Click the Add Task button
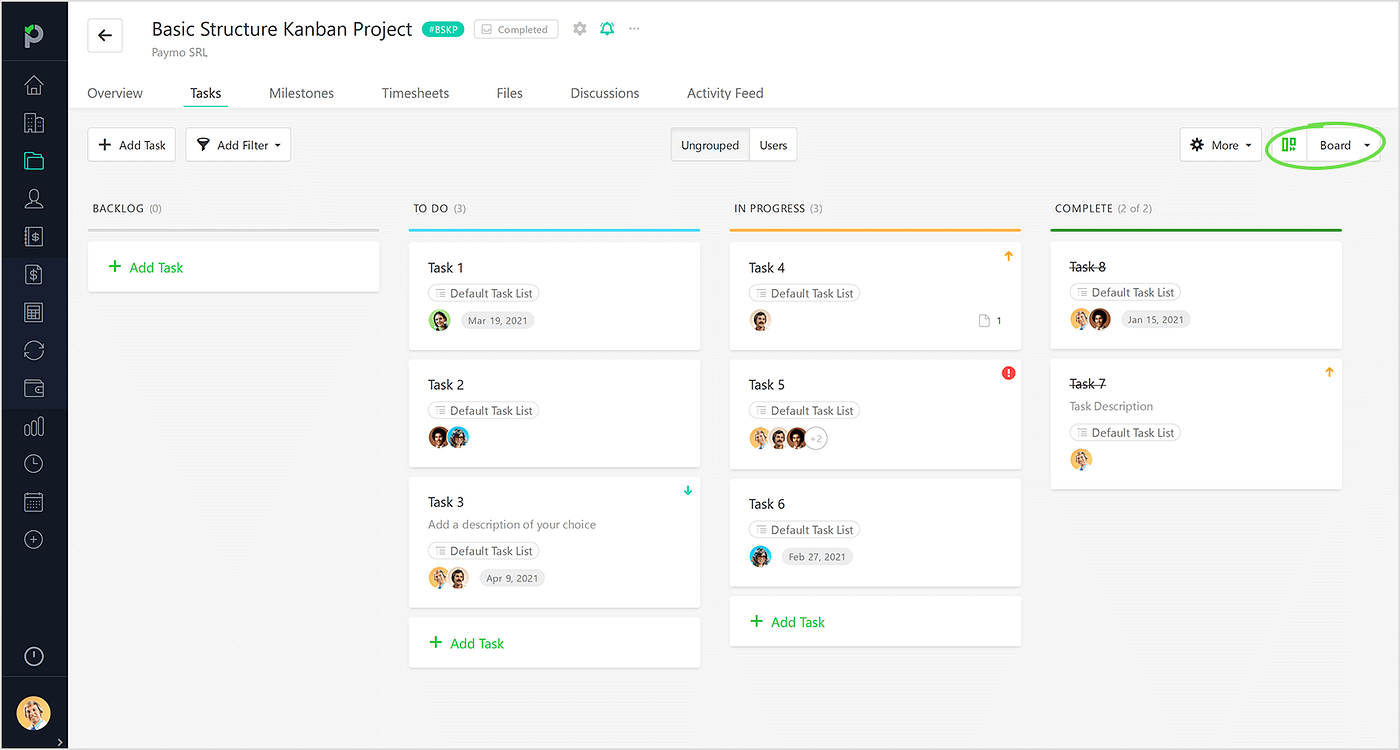The image size is (1400, 750). (131, 144)
